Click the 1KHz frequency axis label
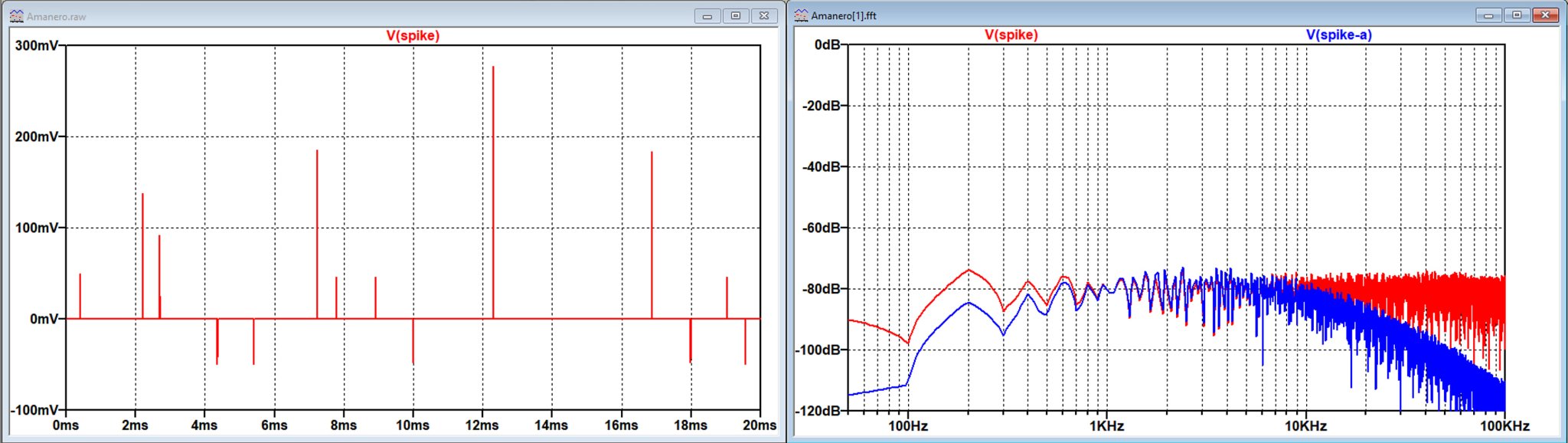 1107,426
